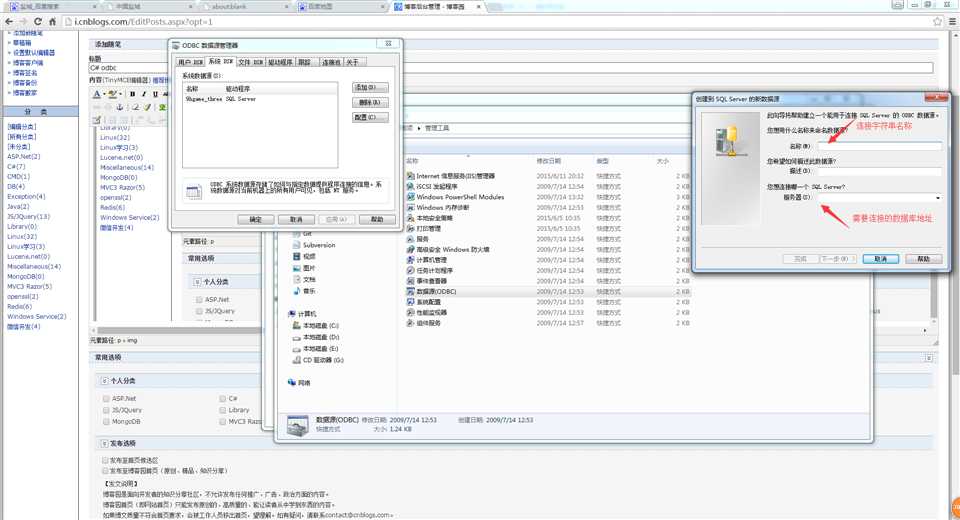
Task: Select 网络 node in Explorer tree
Action: [299, 382]
